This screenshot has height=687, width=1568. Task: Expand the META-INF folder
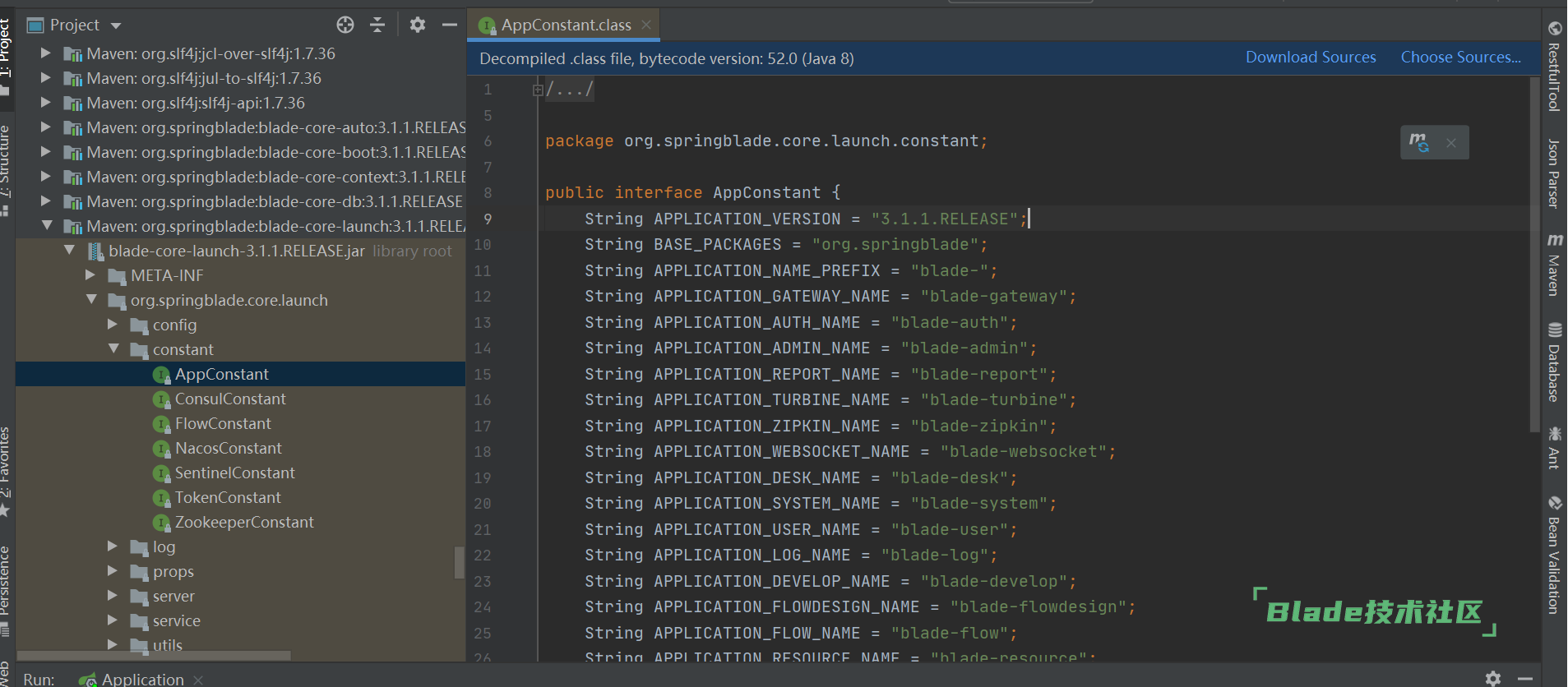90,275
